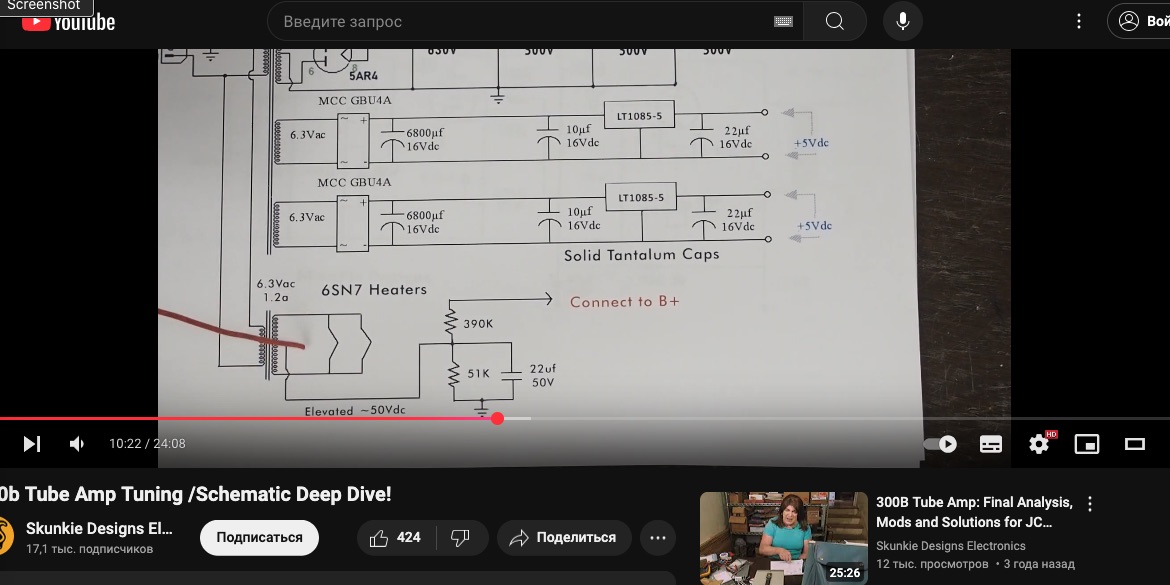Open the recommended 300B Tube Amp thumbnail

coord(783,538)
